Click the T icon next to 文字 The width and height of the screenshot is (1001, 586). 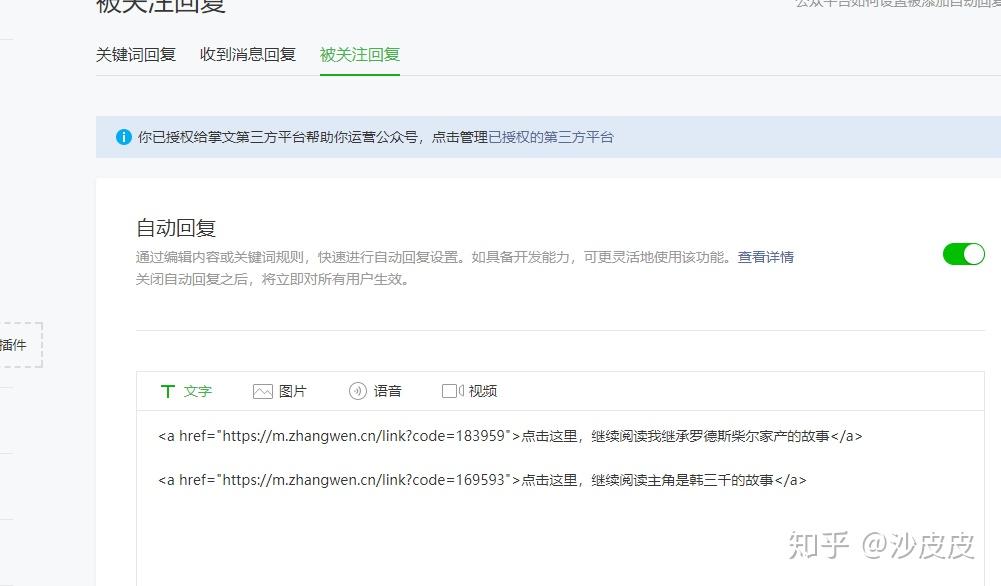tap(168, 391)
